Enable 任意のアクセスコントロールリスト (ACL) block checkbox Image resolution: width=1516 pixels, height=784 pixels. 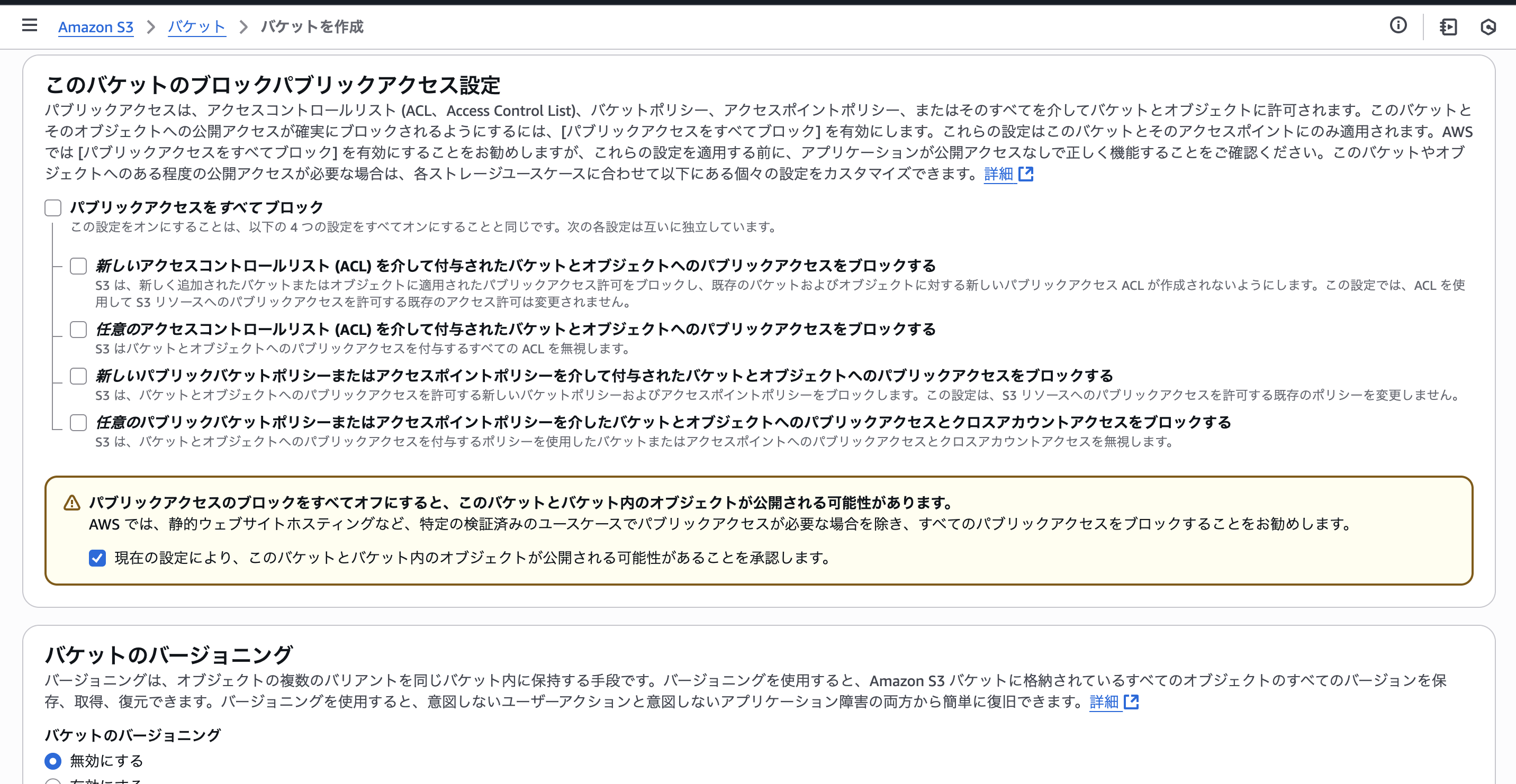[78, 330]
